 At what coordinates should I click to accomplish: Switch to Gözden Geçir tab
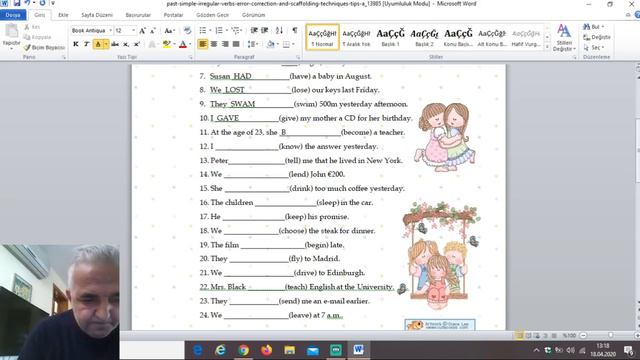coord(212,15)
